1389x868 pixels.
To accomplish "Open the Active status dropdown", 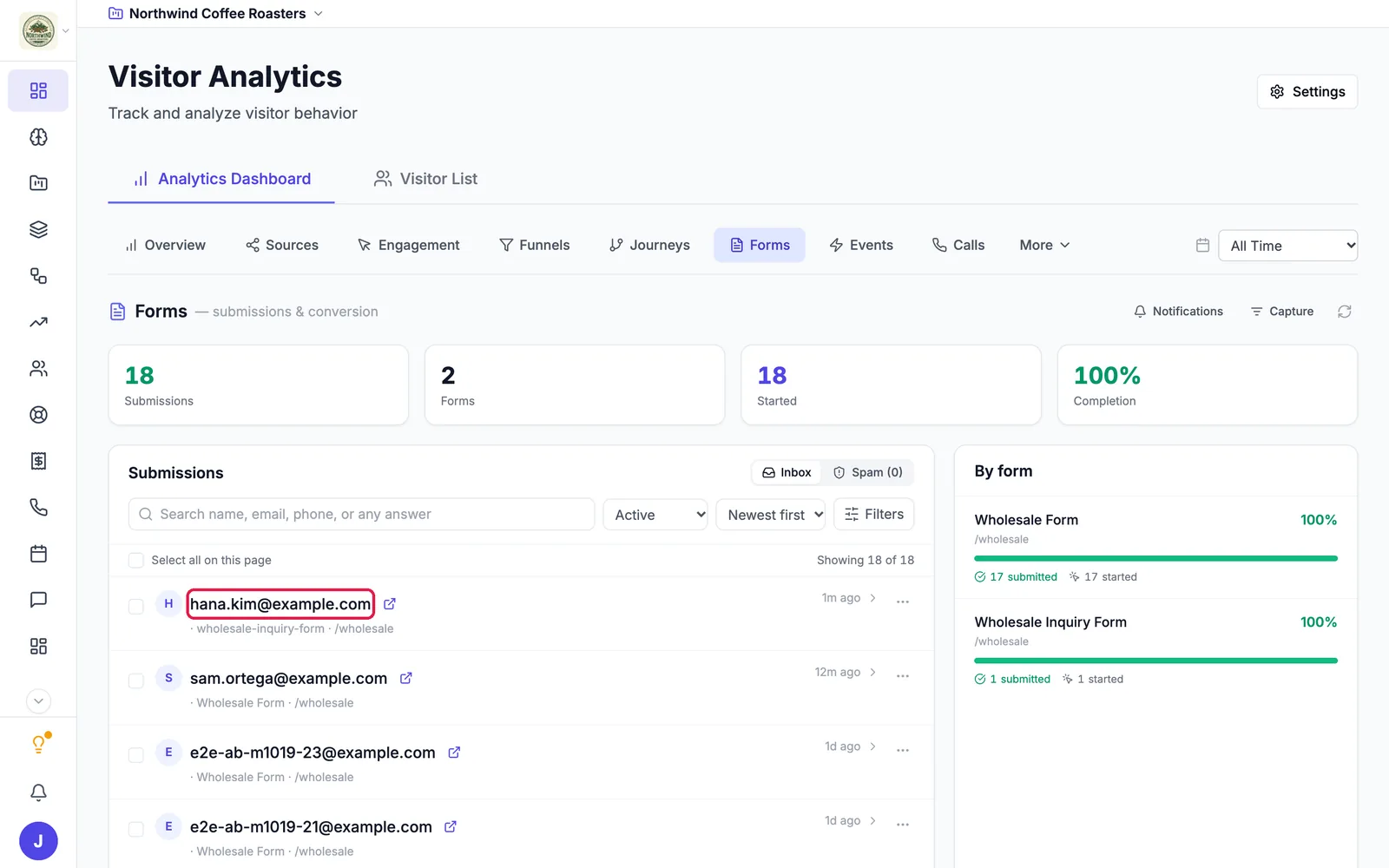I will 655,515.
